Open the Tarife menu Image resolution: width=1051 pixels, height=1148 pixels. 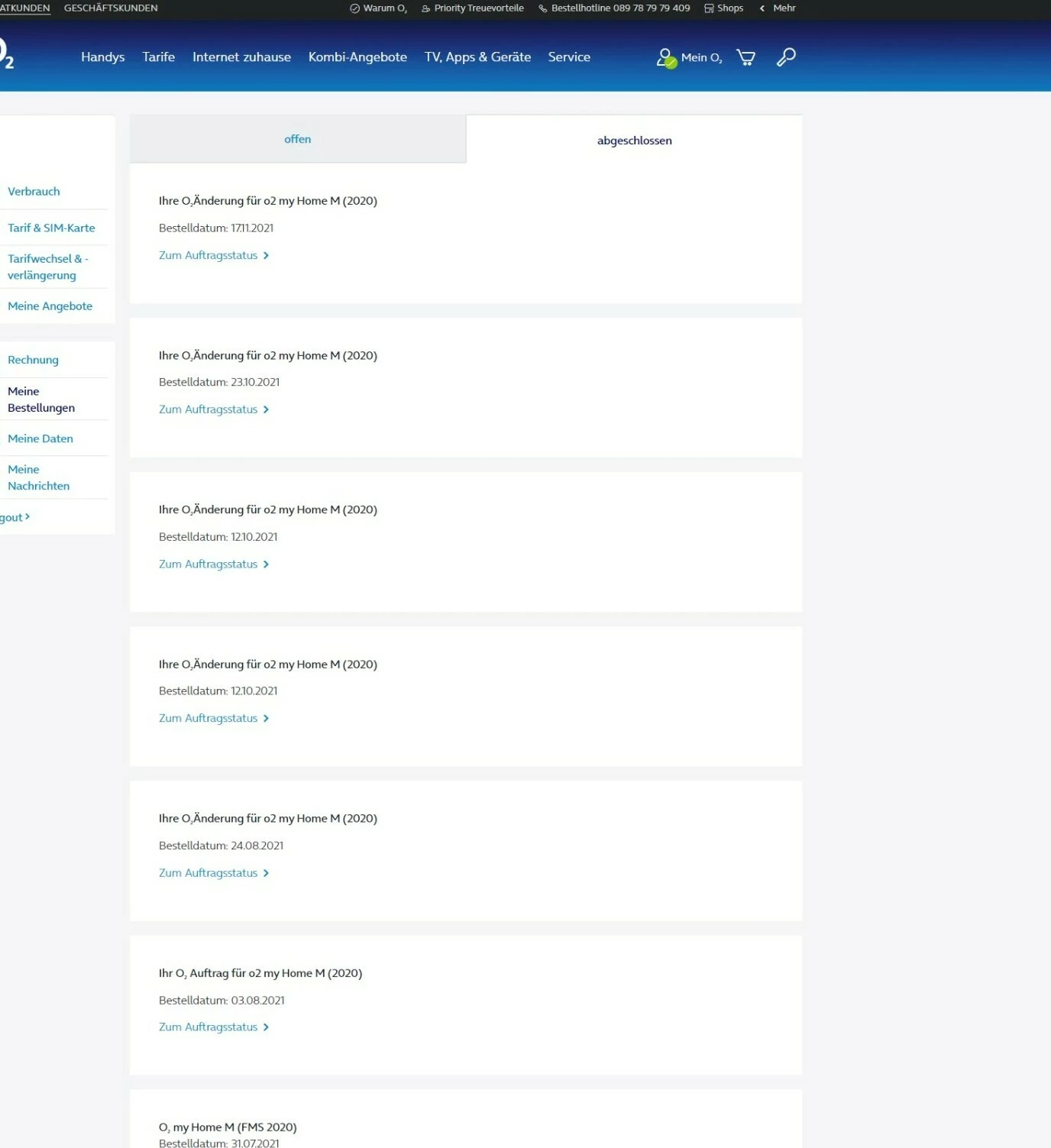159,57
